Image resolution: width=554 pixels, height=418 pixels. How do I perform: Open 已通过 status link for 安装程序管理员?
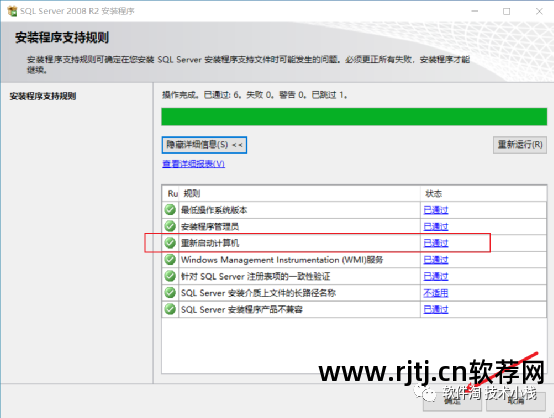tap(436, 227)
